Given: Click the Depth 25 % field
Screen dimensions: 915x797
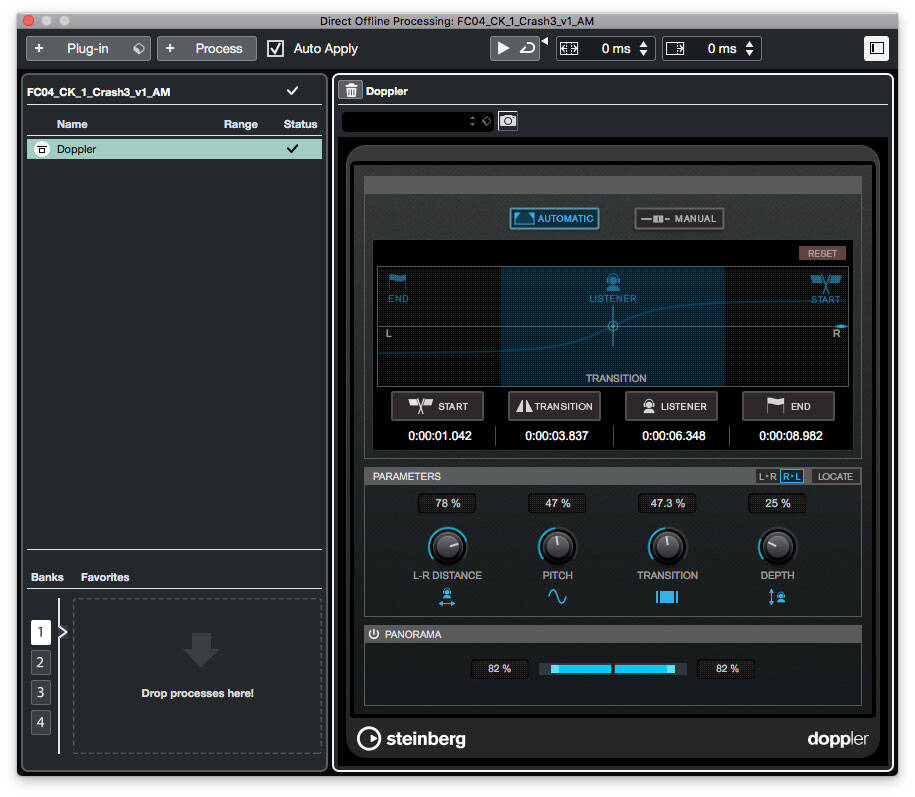Looking at the screenshot, I should [777, 503].
